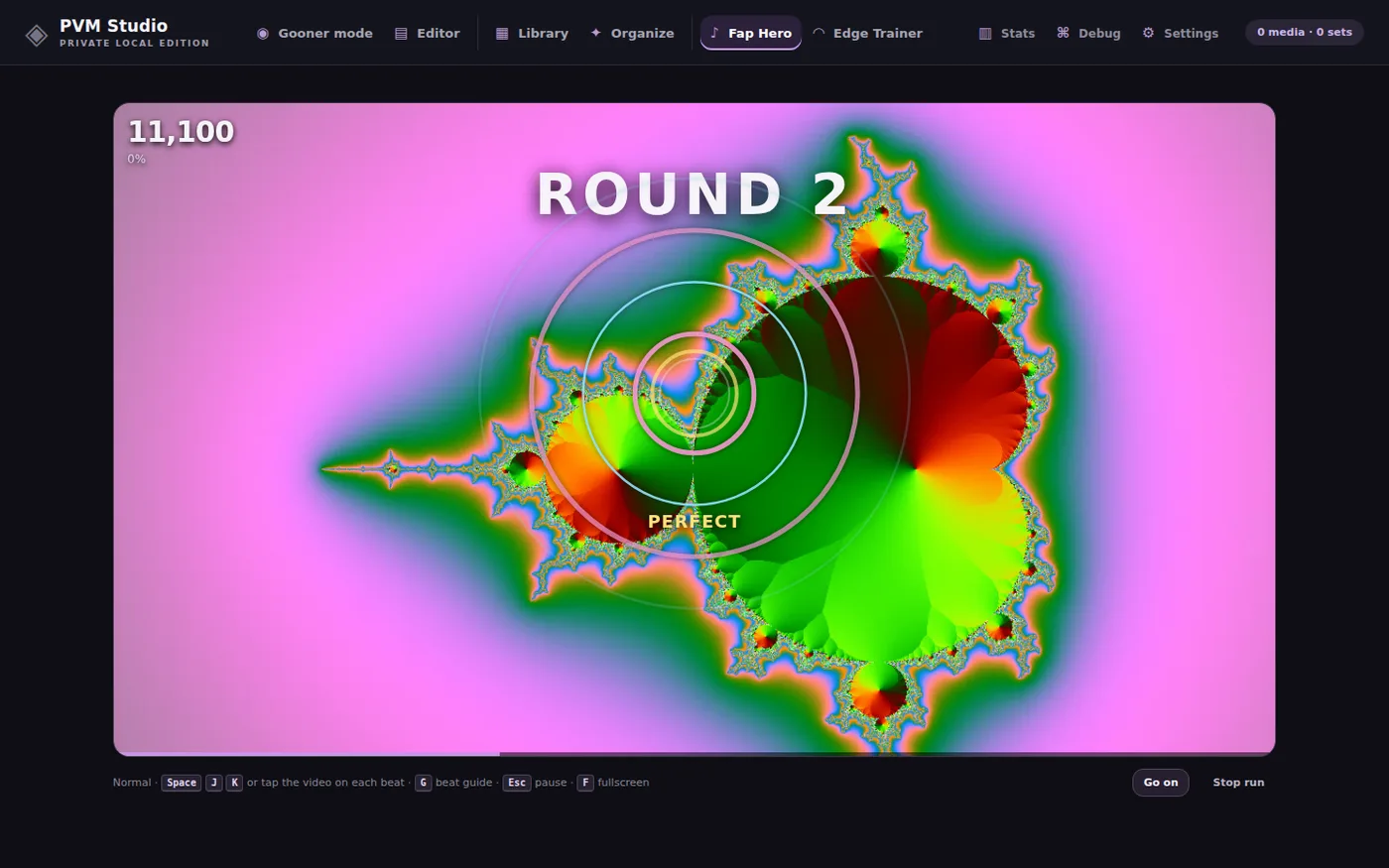Tap the fractal video playfield
The height and width of the screenshot is (868, 1389).
tap(694, 430)
